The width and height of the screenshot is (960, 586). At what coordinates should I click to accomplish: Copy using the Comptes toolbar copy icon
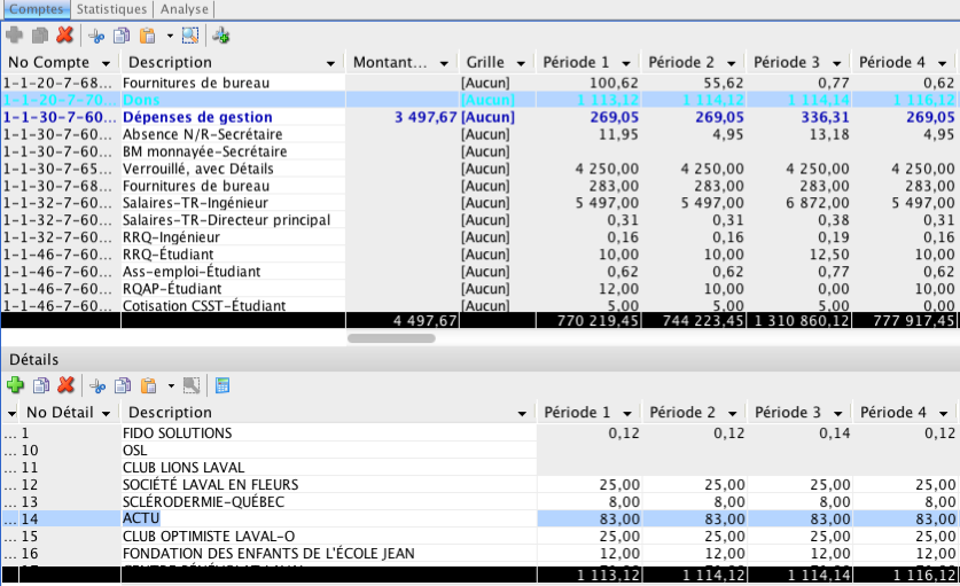click(x=122, y=36)
